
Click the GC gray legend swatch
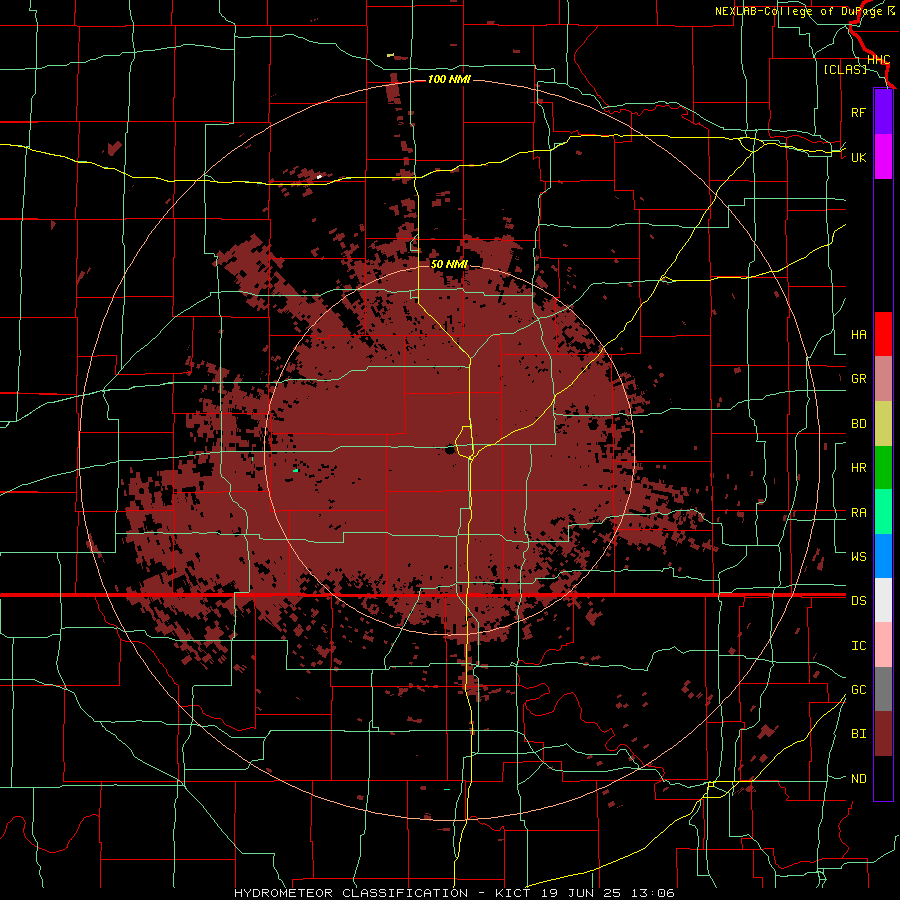click(883, 689)
